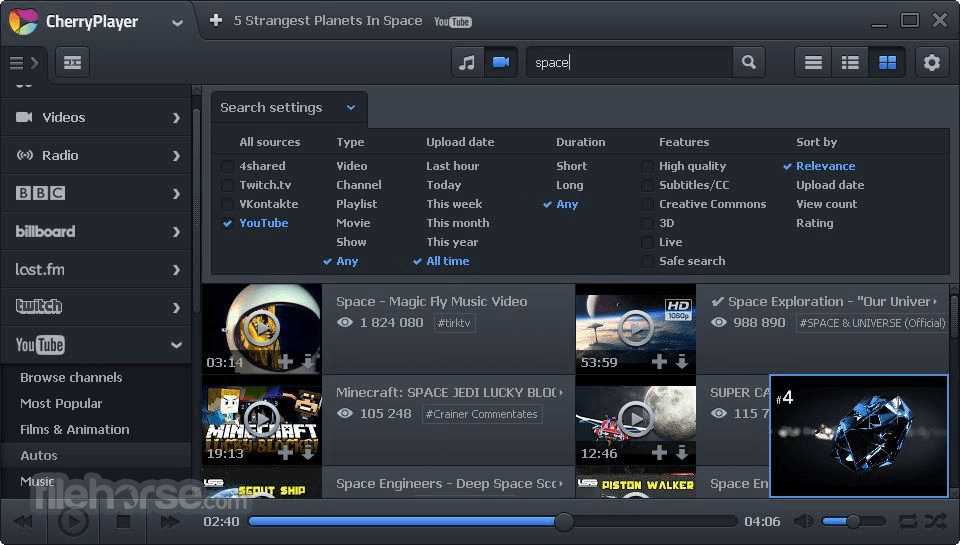Screen dimensions: 960x545
Task: Add a new tab with plus icon
Action: click(x=216, y=20)
